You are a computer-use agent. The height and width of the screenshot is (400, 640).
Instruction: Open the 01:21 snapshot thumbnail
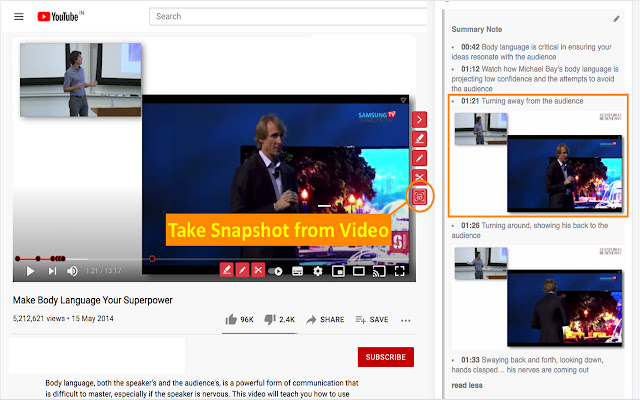[x=538, y=162]
